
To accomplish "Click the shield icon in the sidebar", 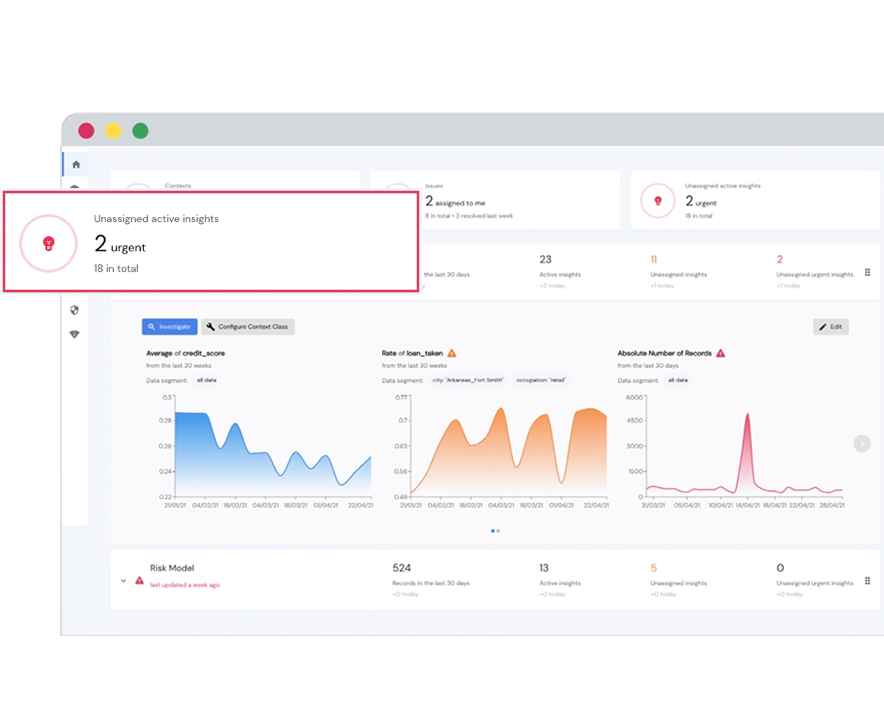I will (74, 310).
